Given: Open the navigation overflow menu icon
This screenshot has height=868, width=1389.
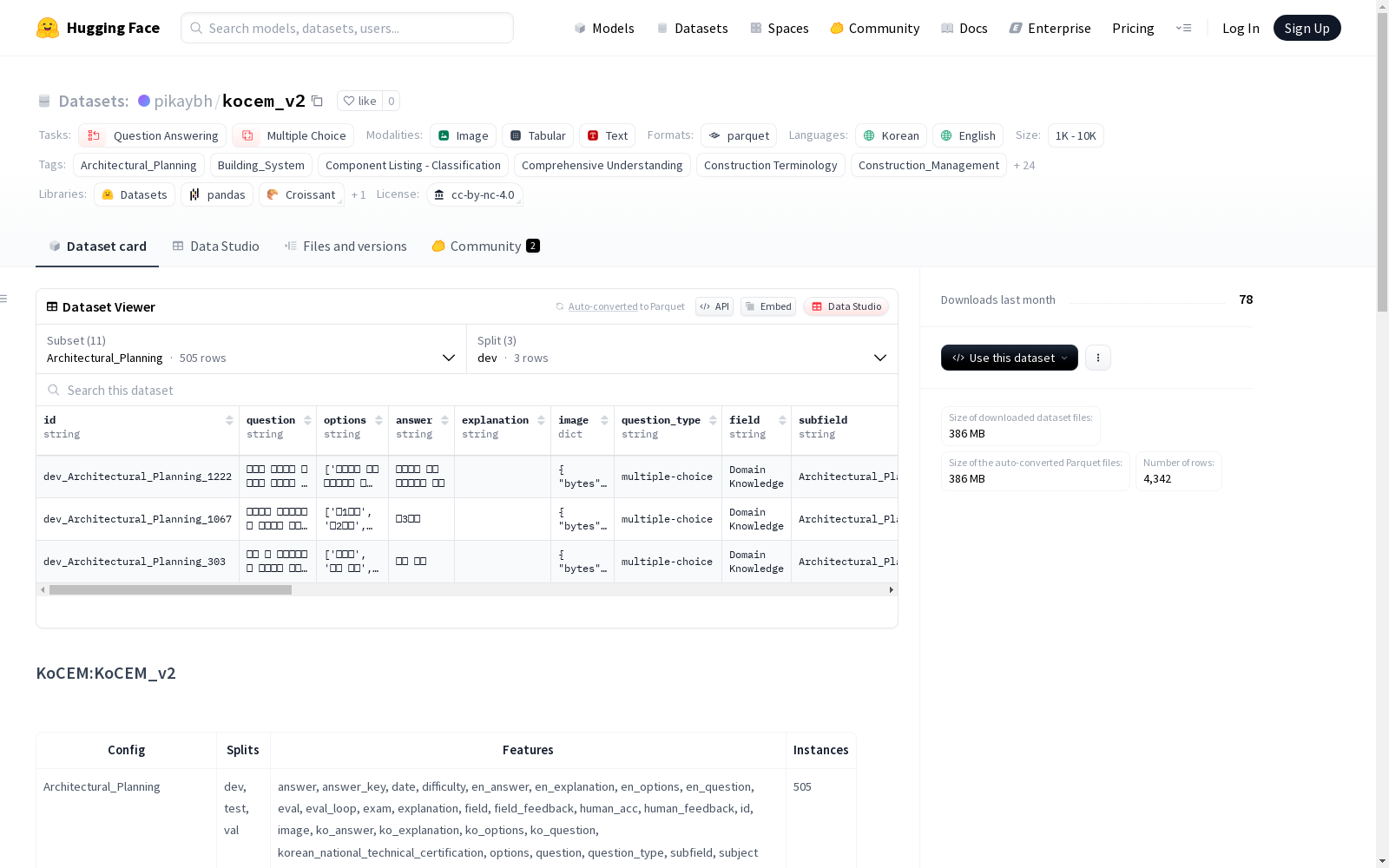Looking at the screenshot, I should tap(1183, 28).
